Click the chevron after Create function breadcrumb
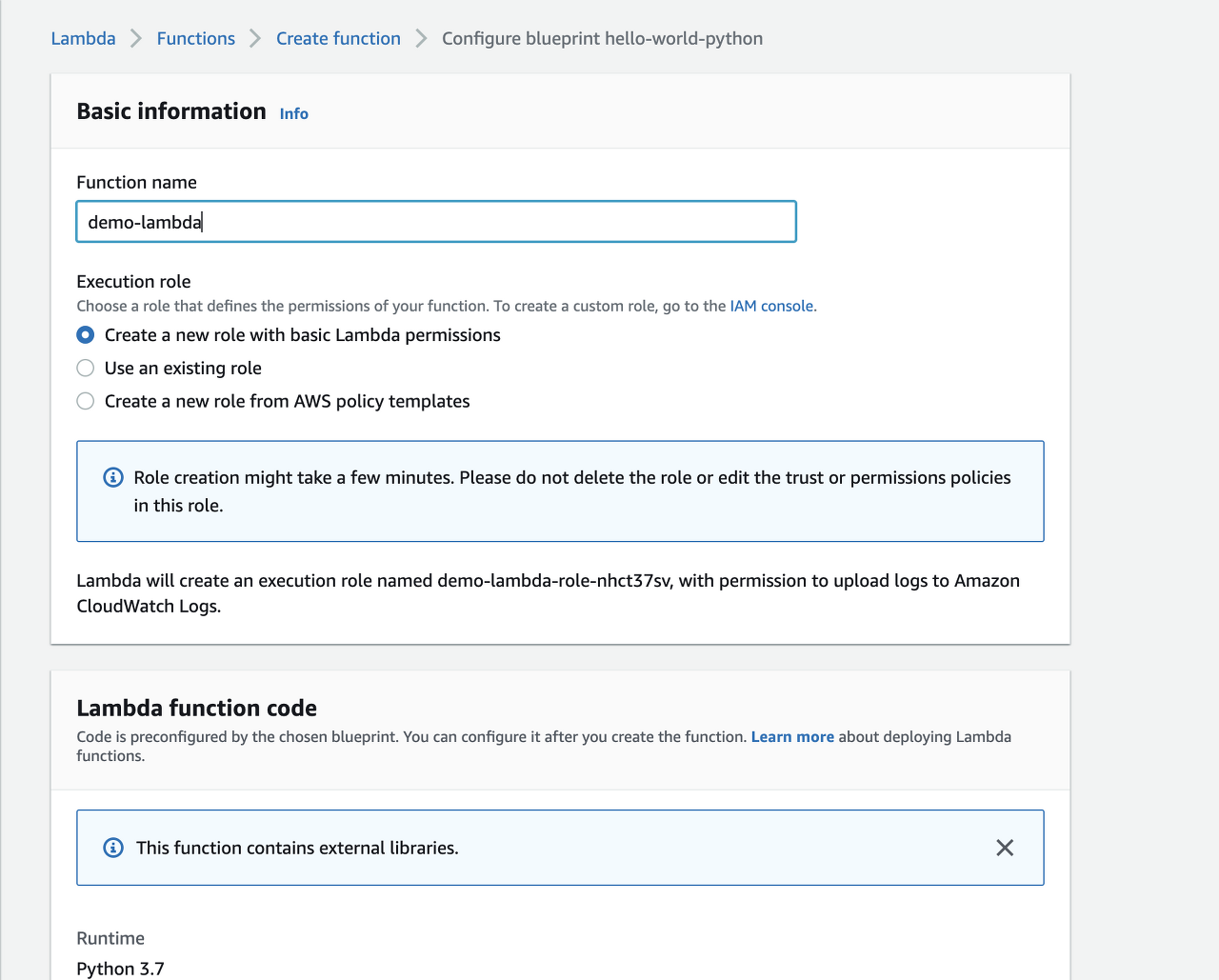Screen dimensions: 1219x980 click(x=421, y=38)
